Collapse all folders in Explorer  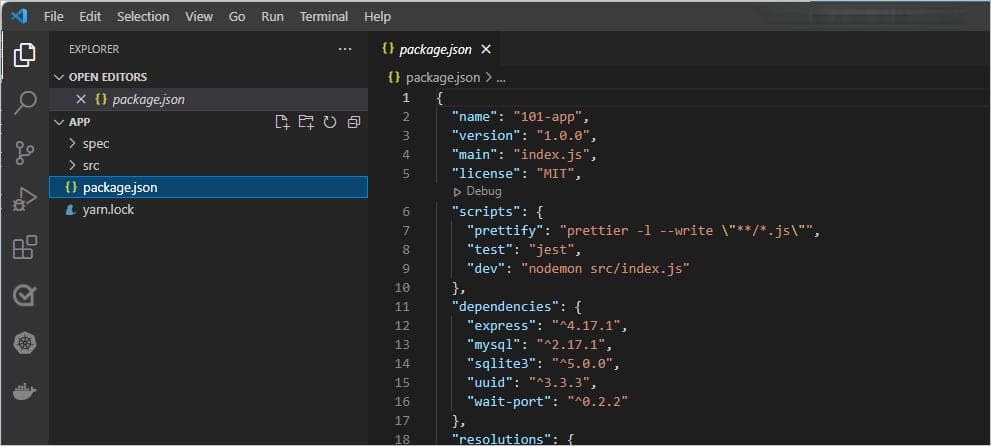coord(354,122)
